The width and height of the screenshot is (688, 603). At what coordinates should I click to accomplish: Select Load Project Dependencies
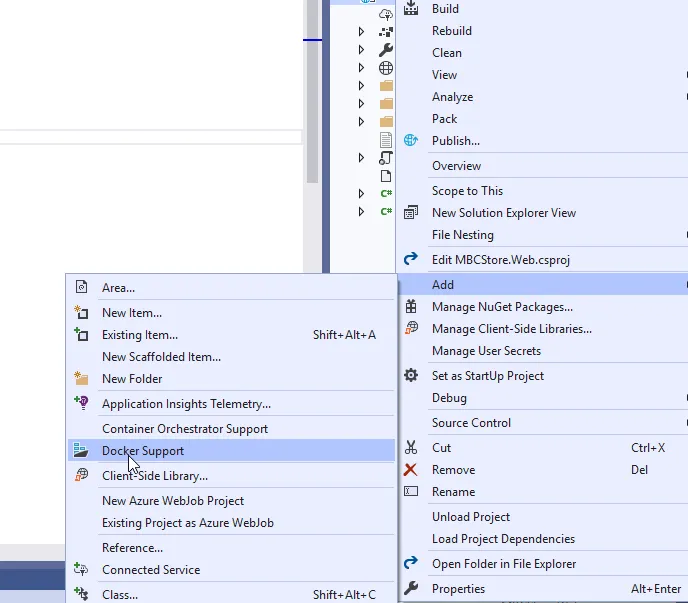point(542,538)
